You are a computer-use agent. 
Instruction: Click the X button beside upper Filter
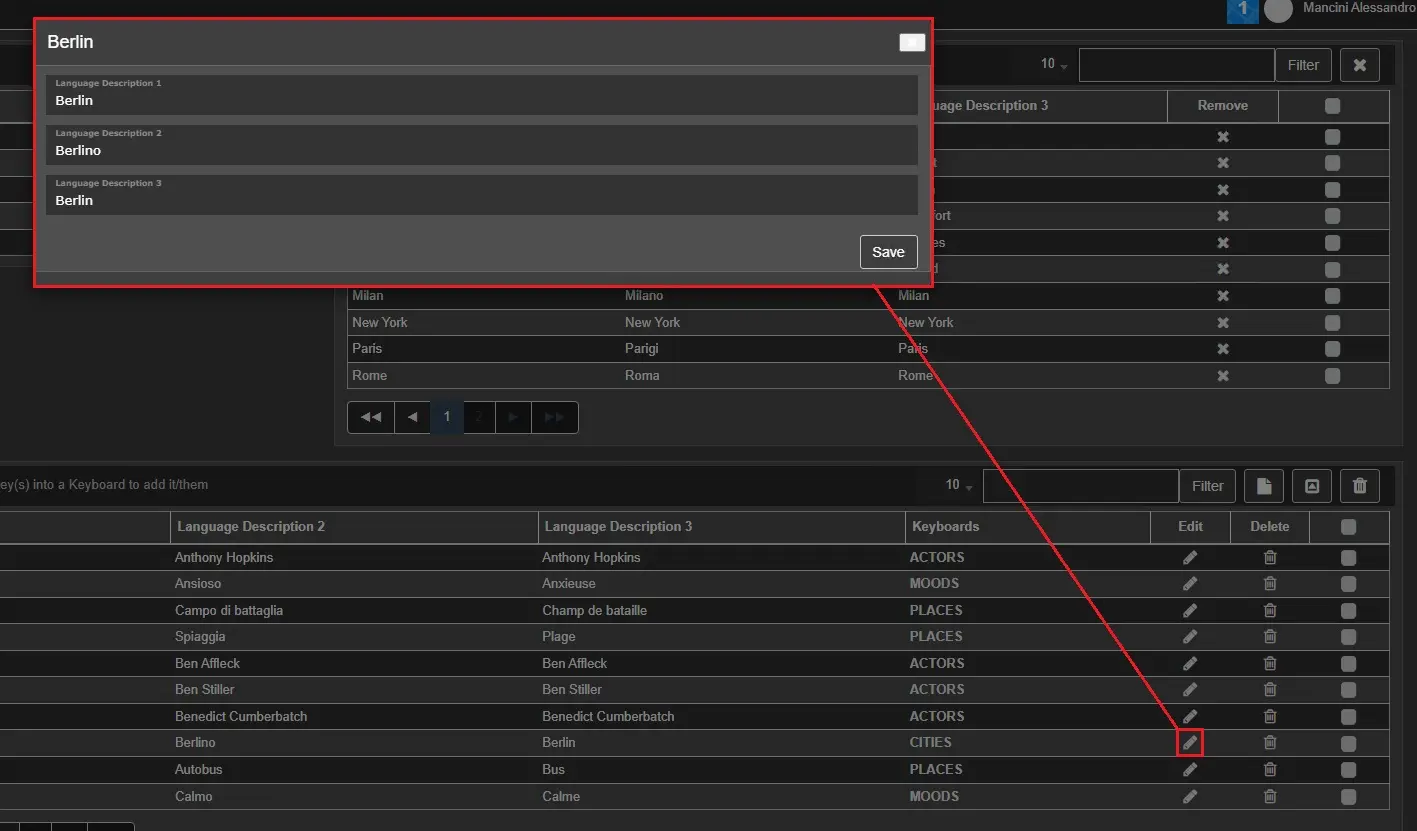click(1359, 65)
